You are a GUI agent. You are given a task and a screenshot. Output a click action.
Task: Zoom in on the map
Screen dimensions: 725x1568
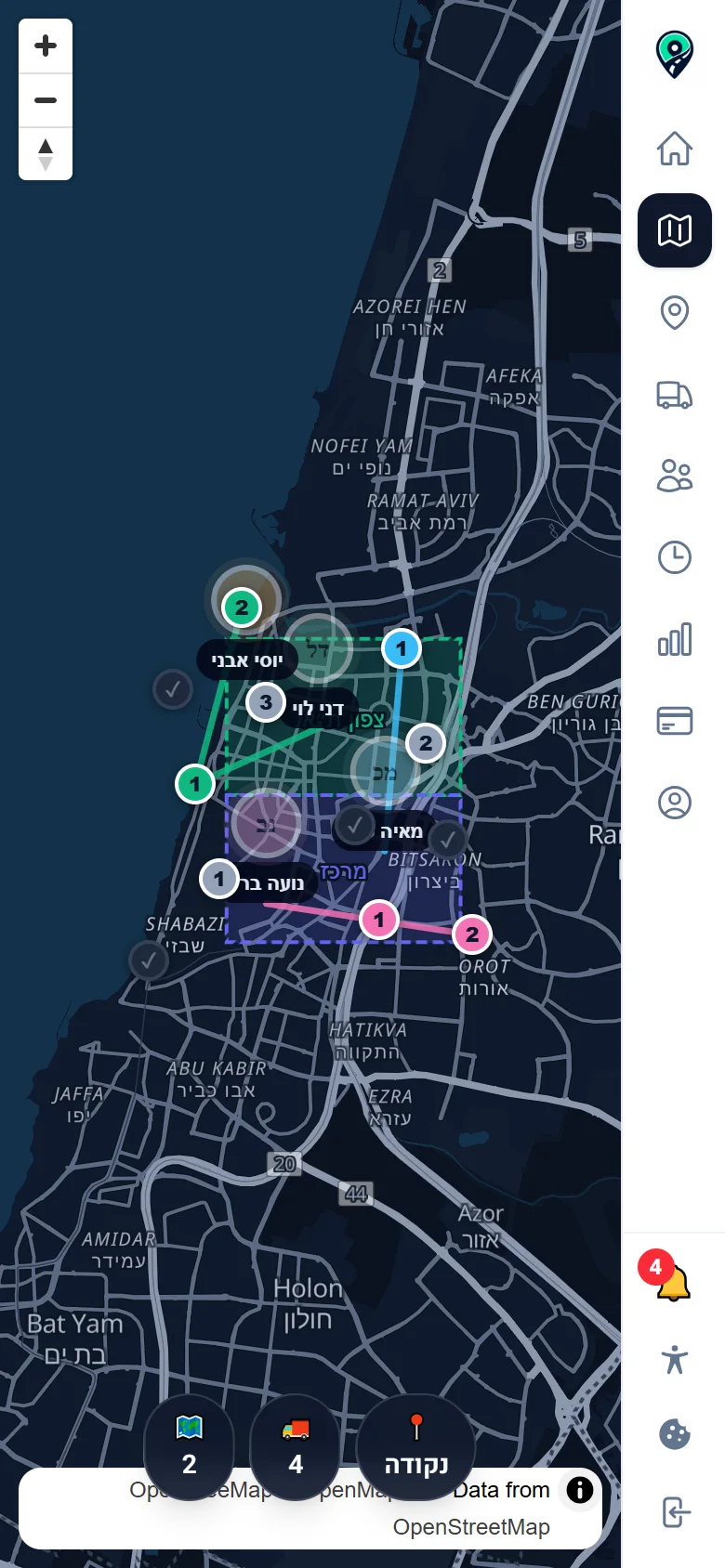click(x=46, y=46)
